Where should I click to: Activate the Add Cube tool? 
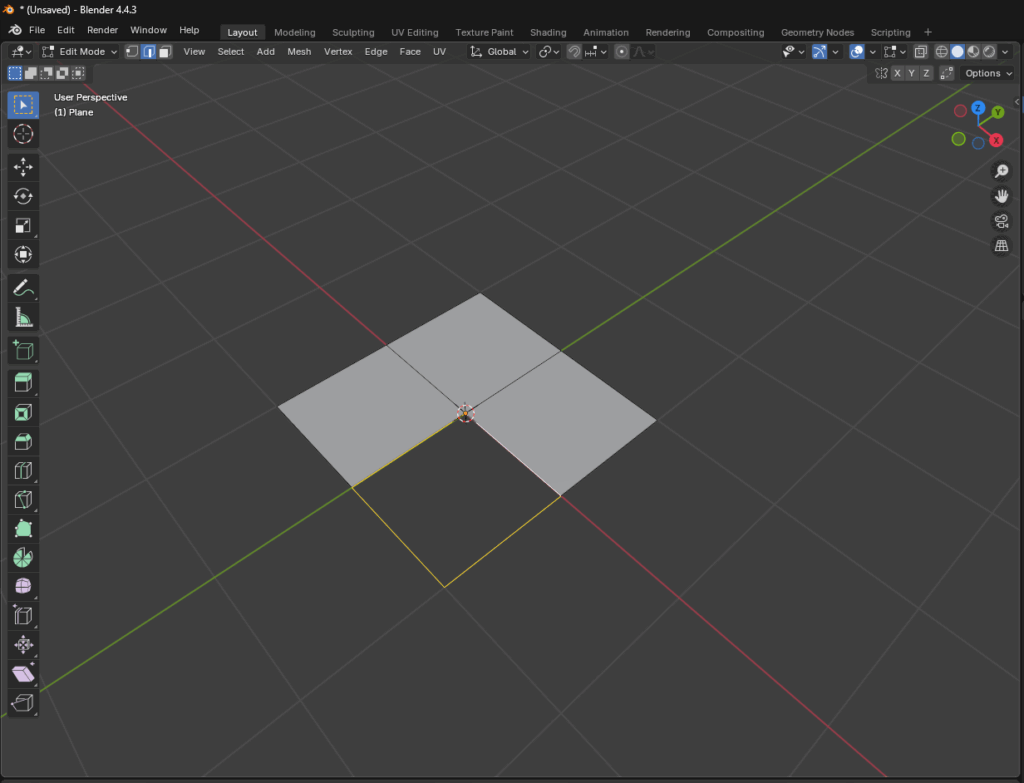23,350
